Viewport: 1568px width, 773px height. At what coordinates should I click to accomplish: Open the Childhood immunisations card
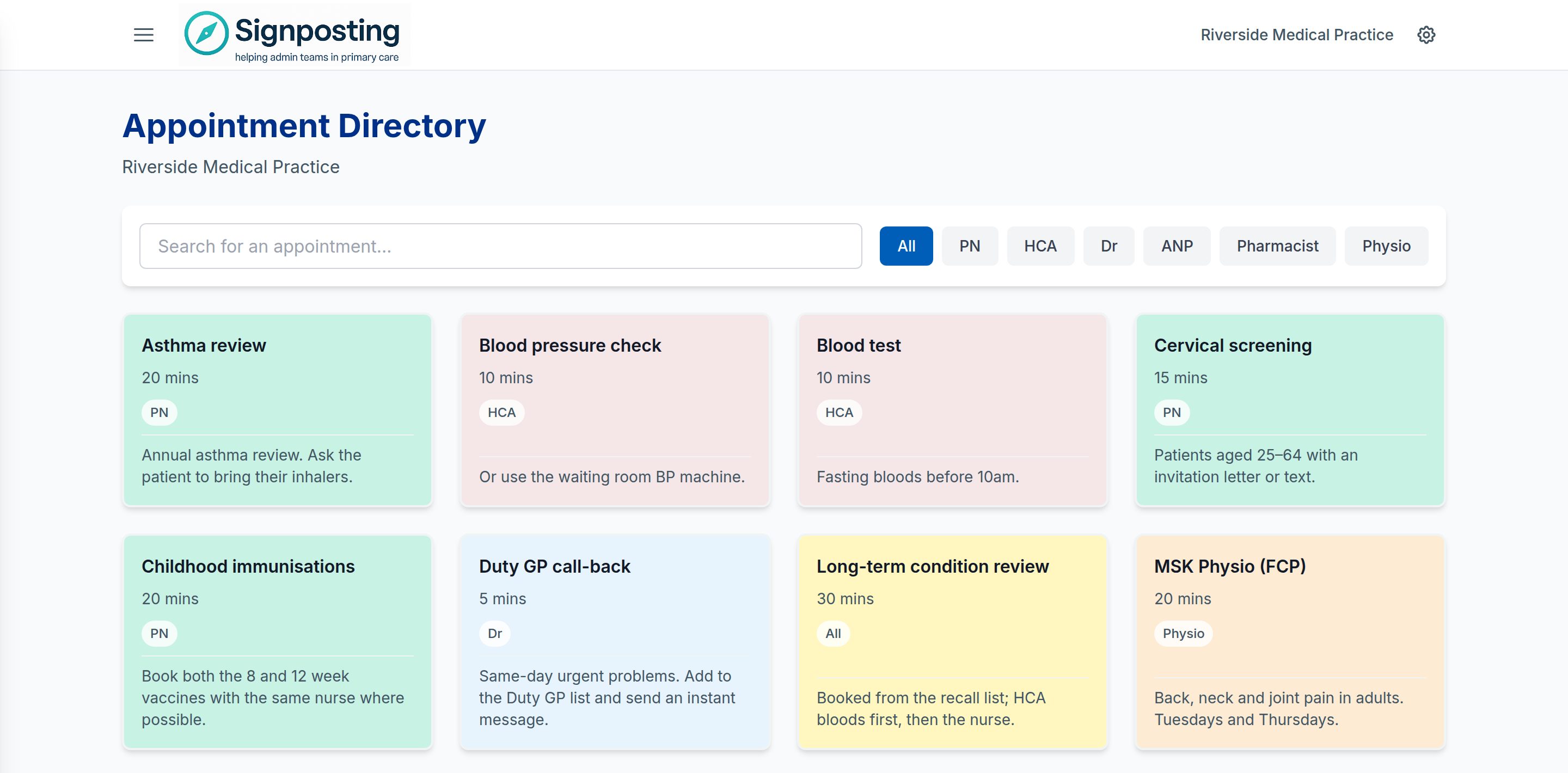tap(278, 641)
